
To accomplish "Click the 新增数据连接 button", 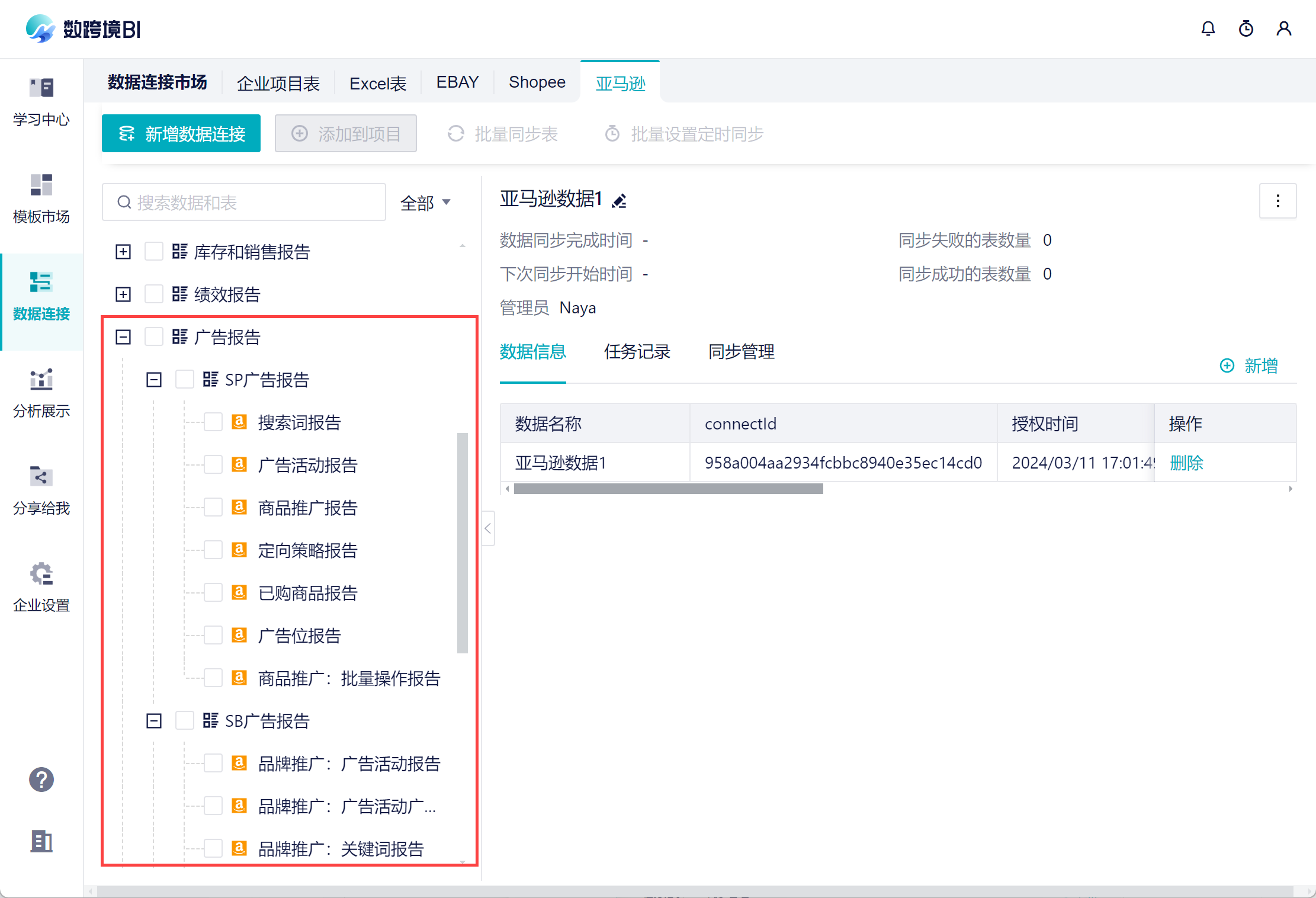I will [181, 134].
